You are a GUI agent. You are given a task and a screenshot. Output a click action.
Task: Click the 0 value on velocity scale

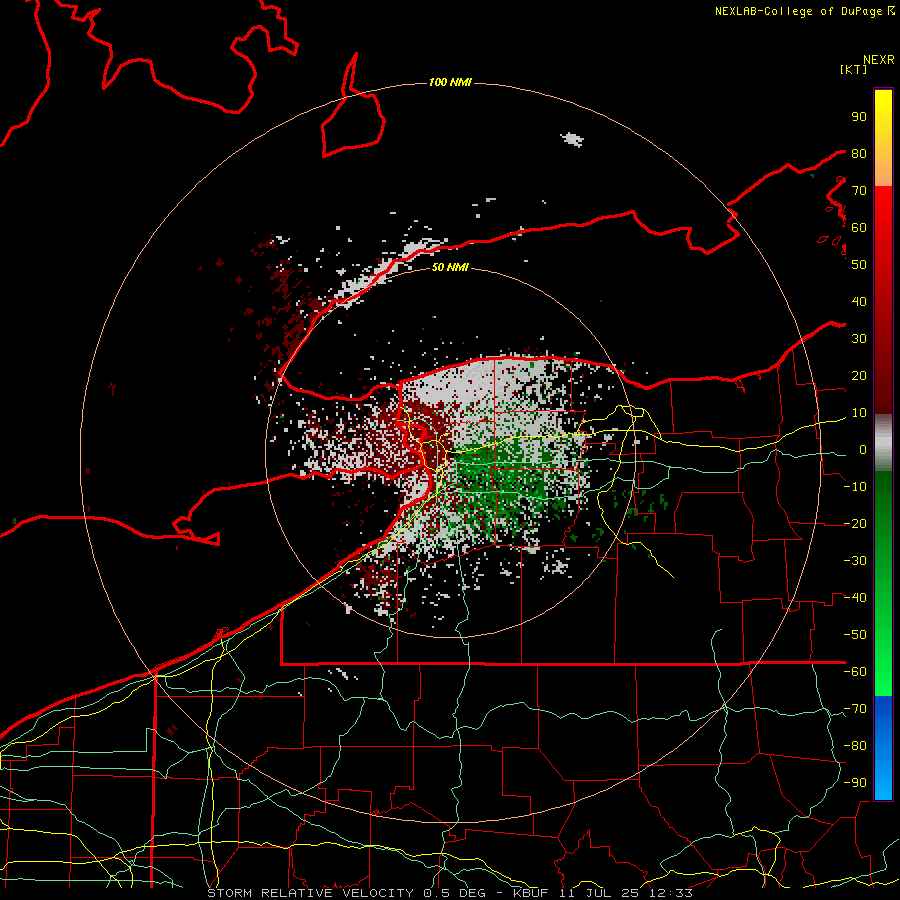pyautogui.click(x=863, y=449)
